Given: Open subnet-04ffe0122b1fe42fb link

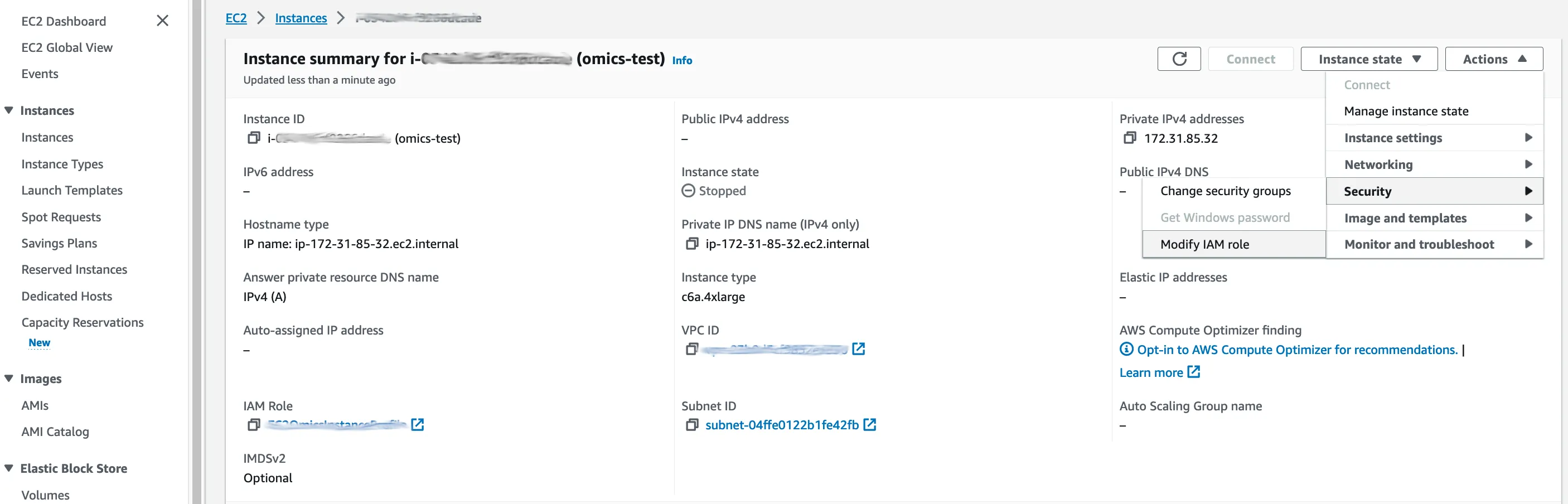Looking at the screenshot, I should [x=782, y=425].
